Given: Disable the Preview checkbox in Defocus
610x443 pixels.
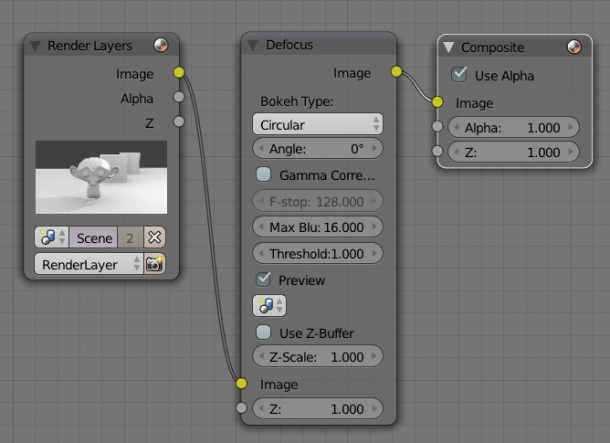Looking at the screenshot, I should pos(264,280).
